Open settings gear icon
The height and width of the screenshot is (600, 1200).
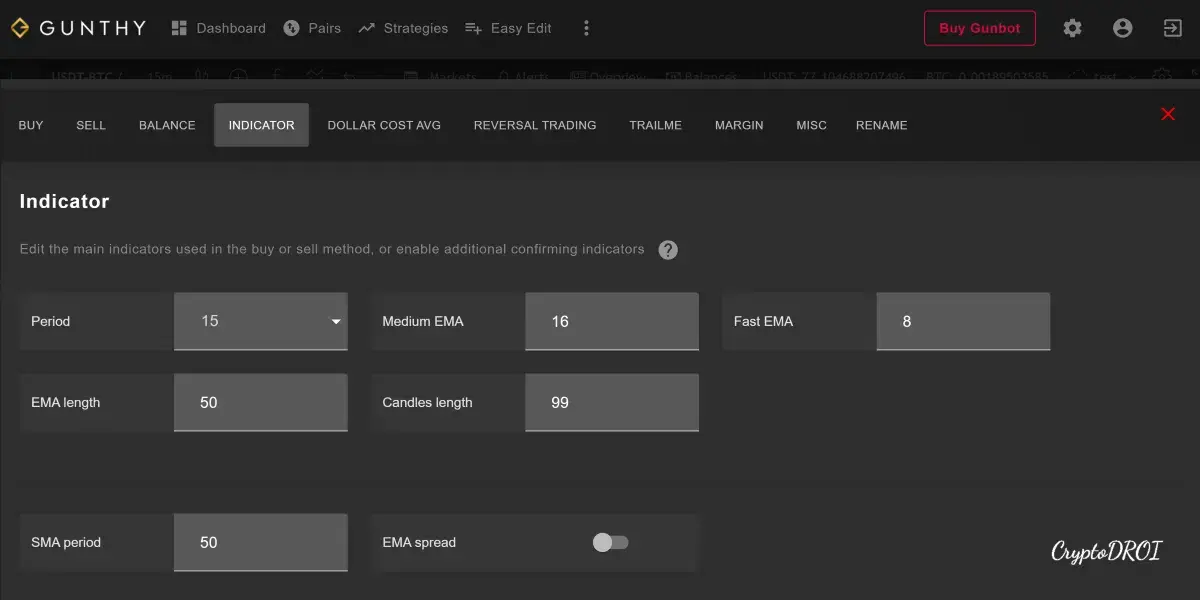1072,28
